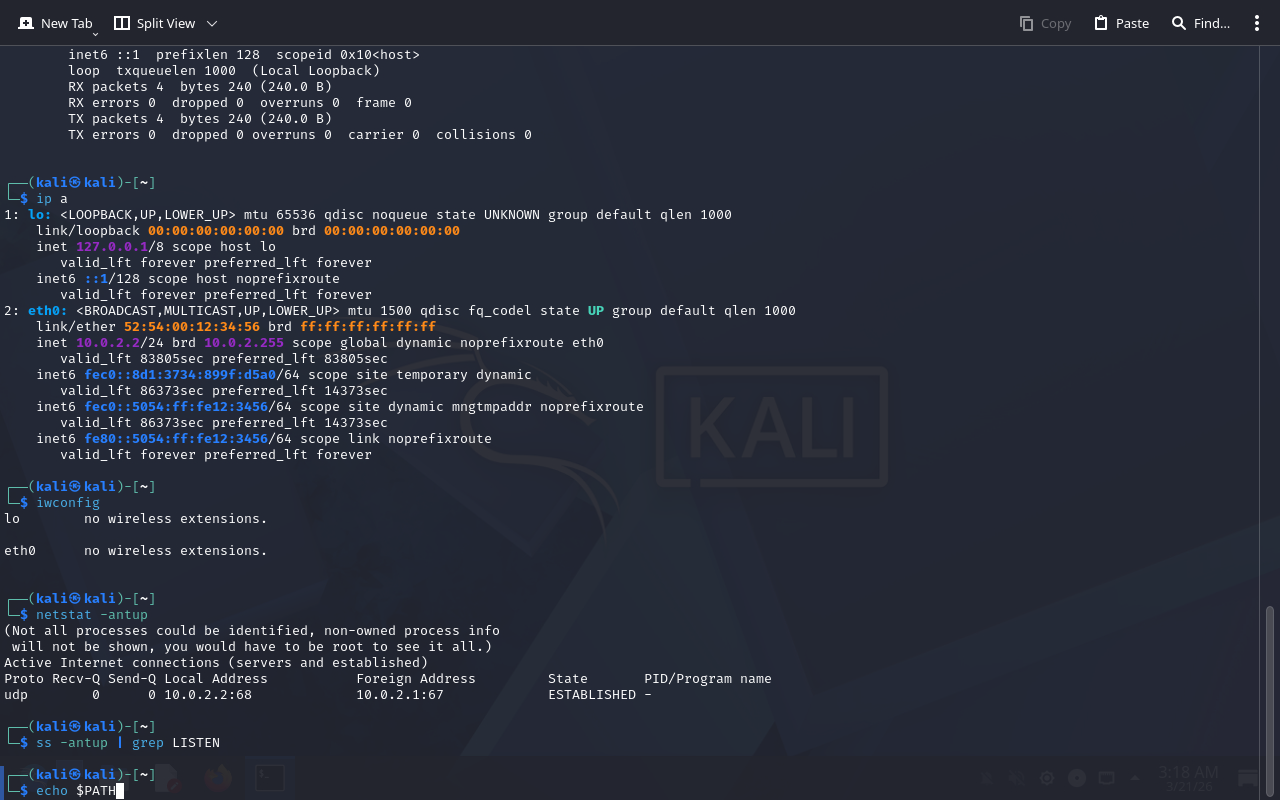Open the three-dot kebab menu
The width and height of the screenshot is (1280, 800).
pos(1257,23)
